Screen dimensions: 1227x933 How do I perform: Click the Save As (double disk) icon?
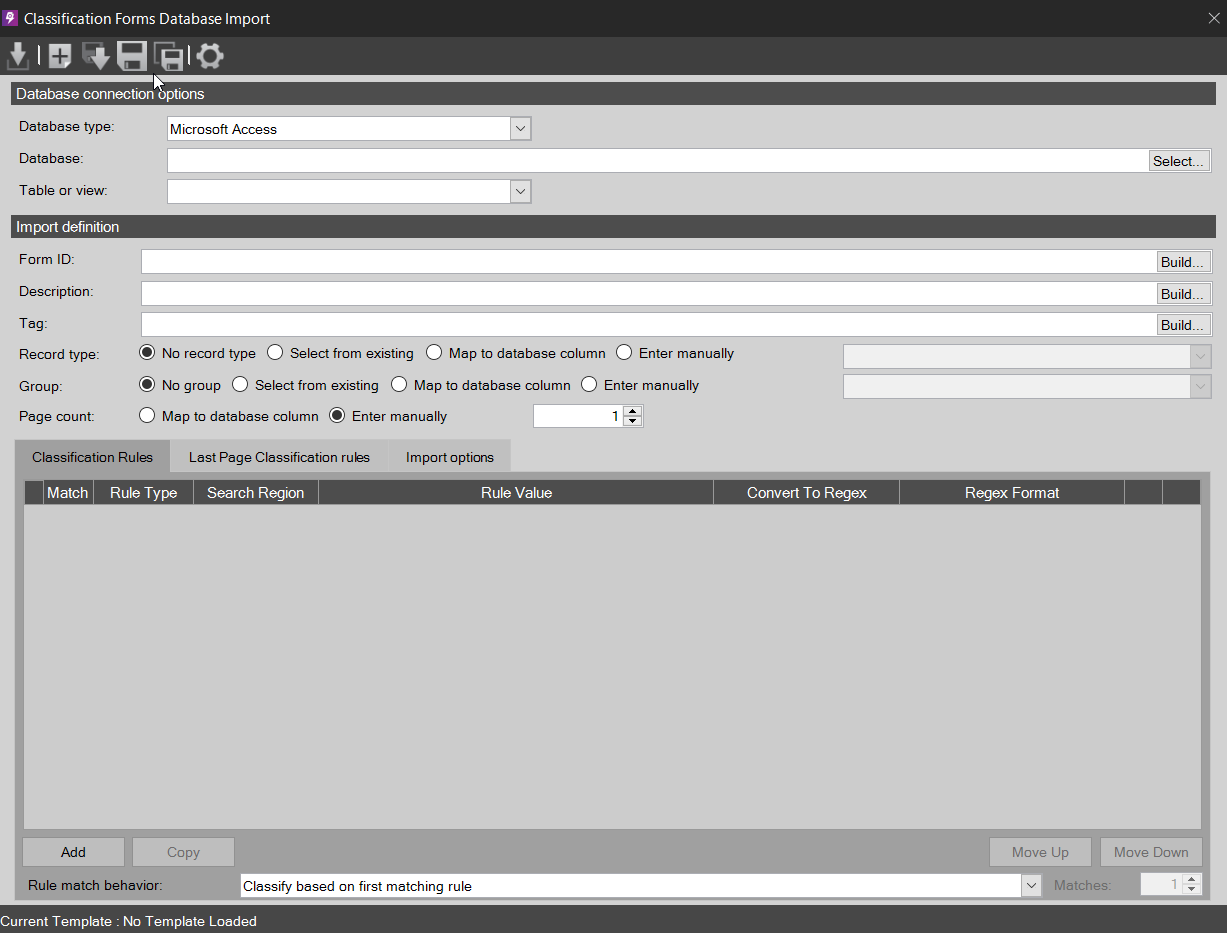tap(169, 57)
